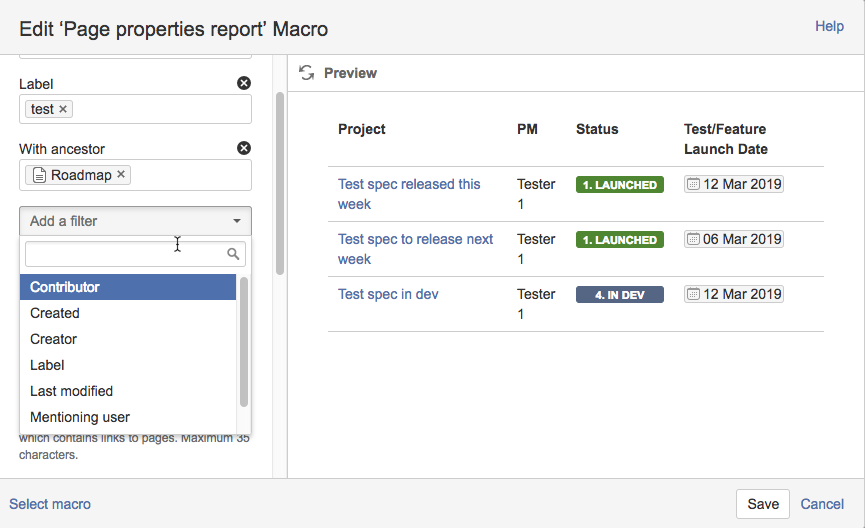Open the Add a filter dropdown

point(135,221)
